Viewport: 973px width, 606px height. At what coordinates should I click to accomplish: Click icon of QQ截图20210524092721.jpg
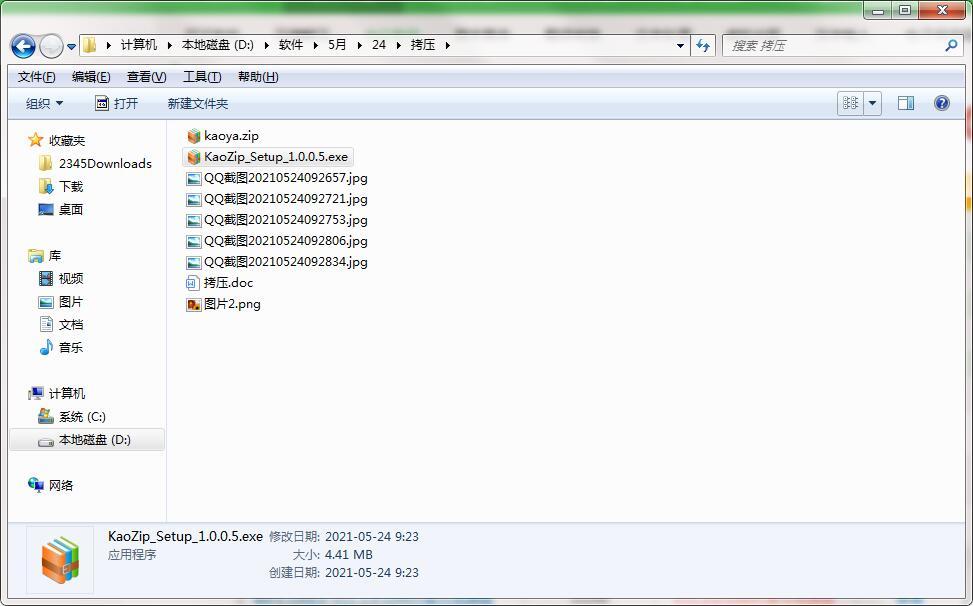[194, 200]
